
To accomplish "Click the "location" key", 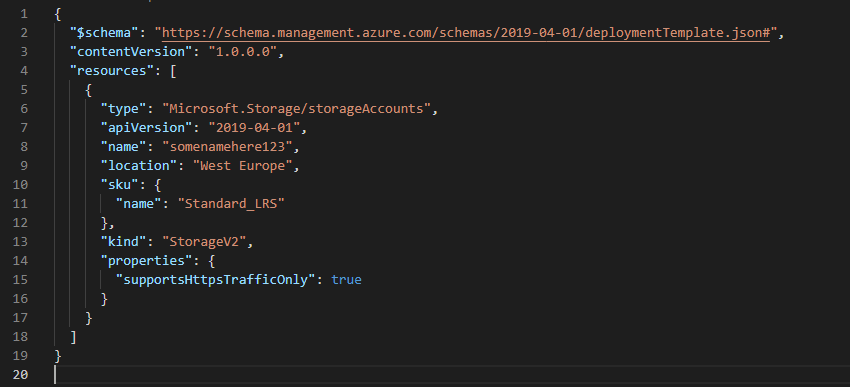I will (139, 166).
